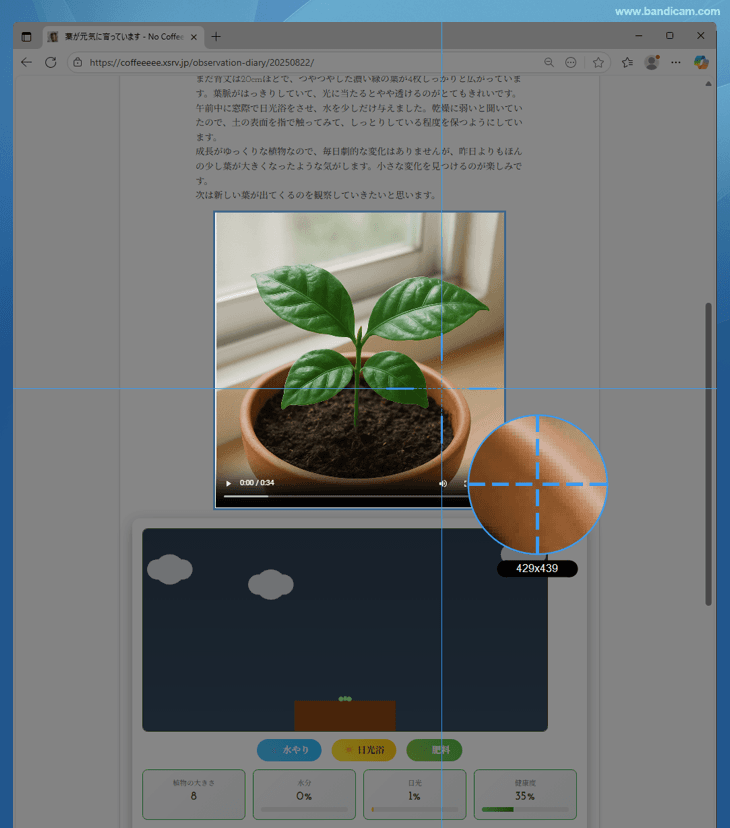Click the 日光 1% stat card
The width and height of the screenshot is (730, 828).
point(415,794)
